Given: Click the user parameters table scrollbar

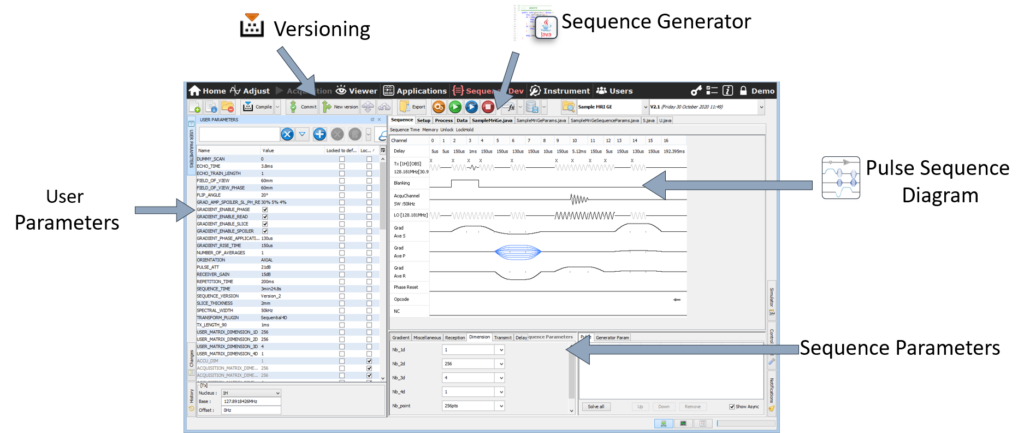Looking at the screenshot, I should [x=381, y=196].
